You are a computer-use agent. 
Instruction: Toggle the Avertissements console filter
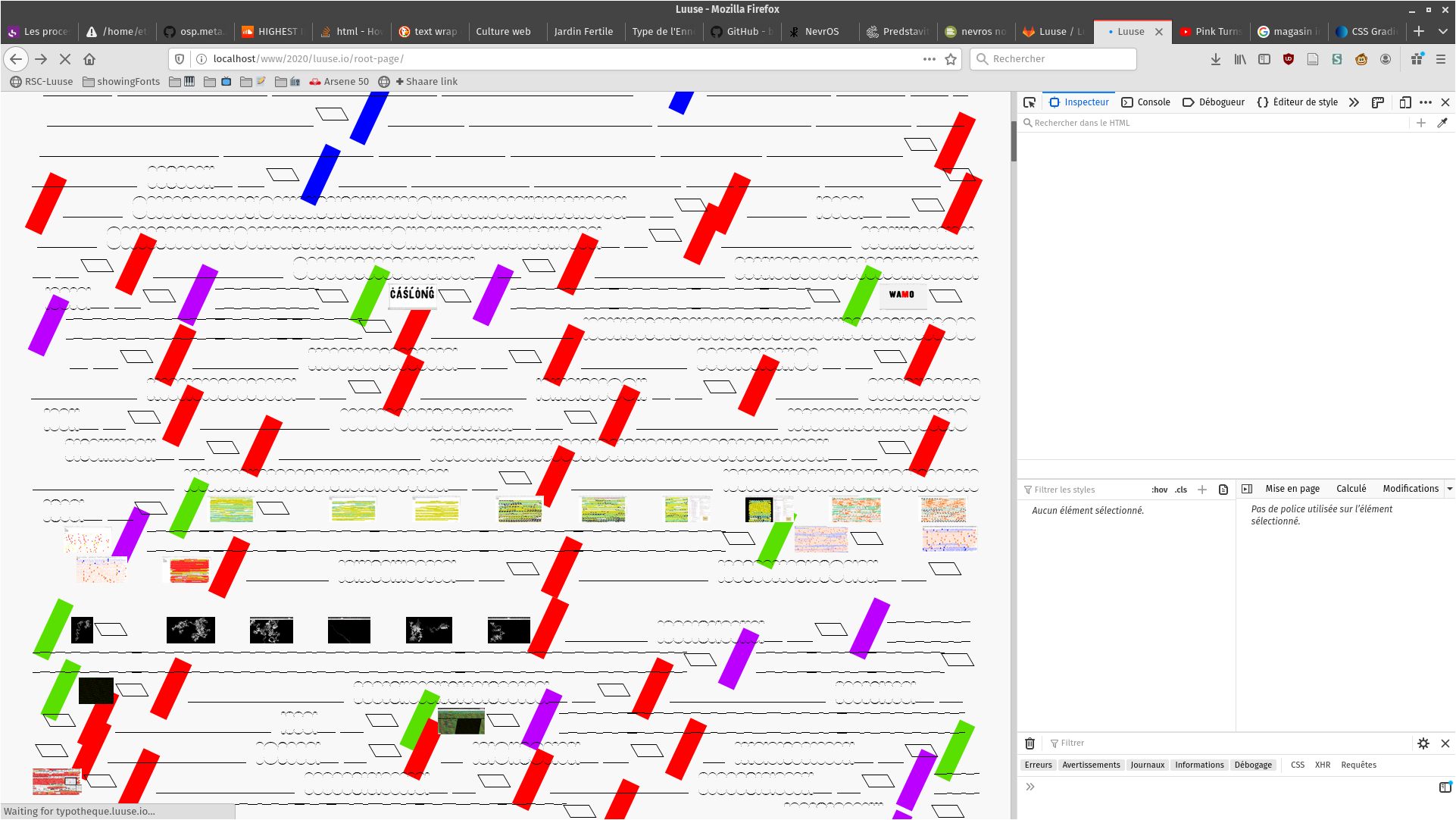click(1090, 765)
